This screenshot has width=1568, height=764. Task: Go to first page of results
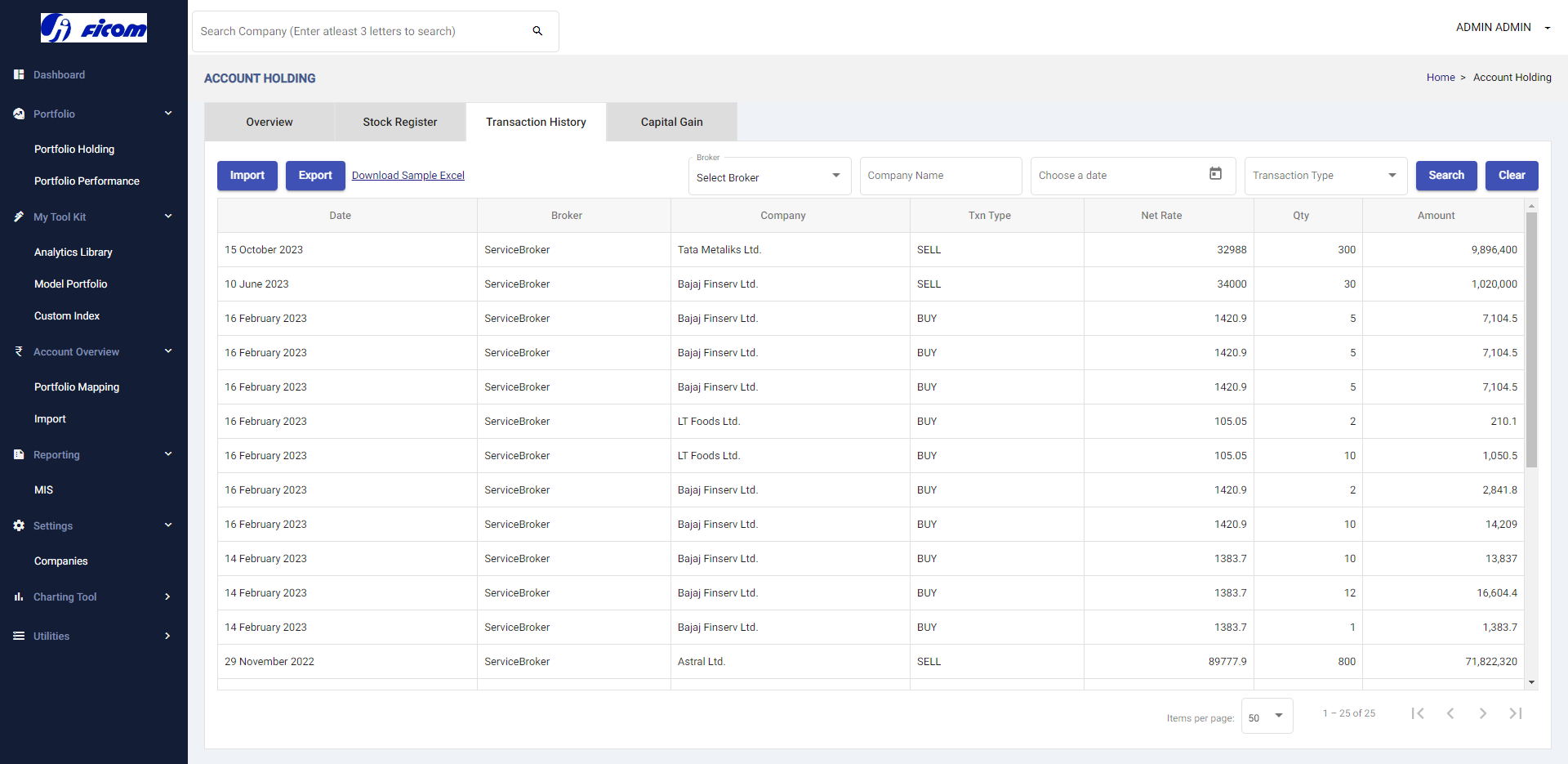(x=1418, y=713)
